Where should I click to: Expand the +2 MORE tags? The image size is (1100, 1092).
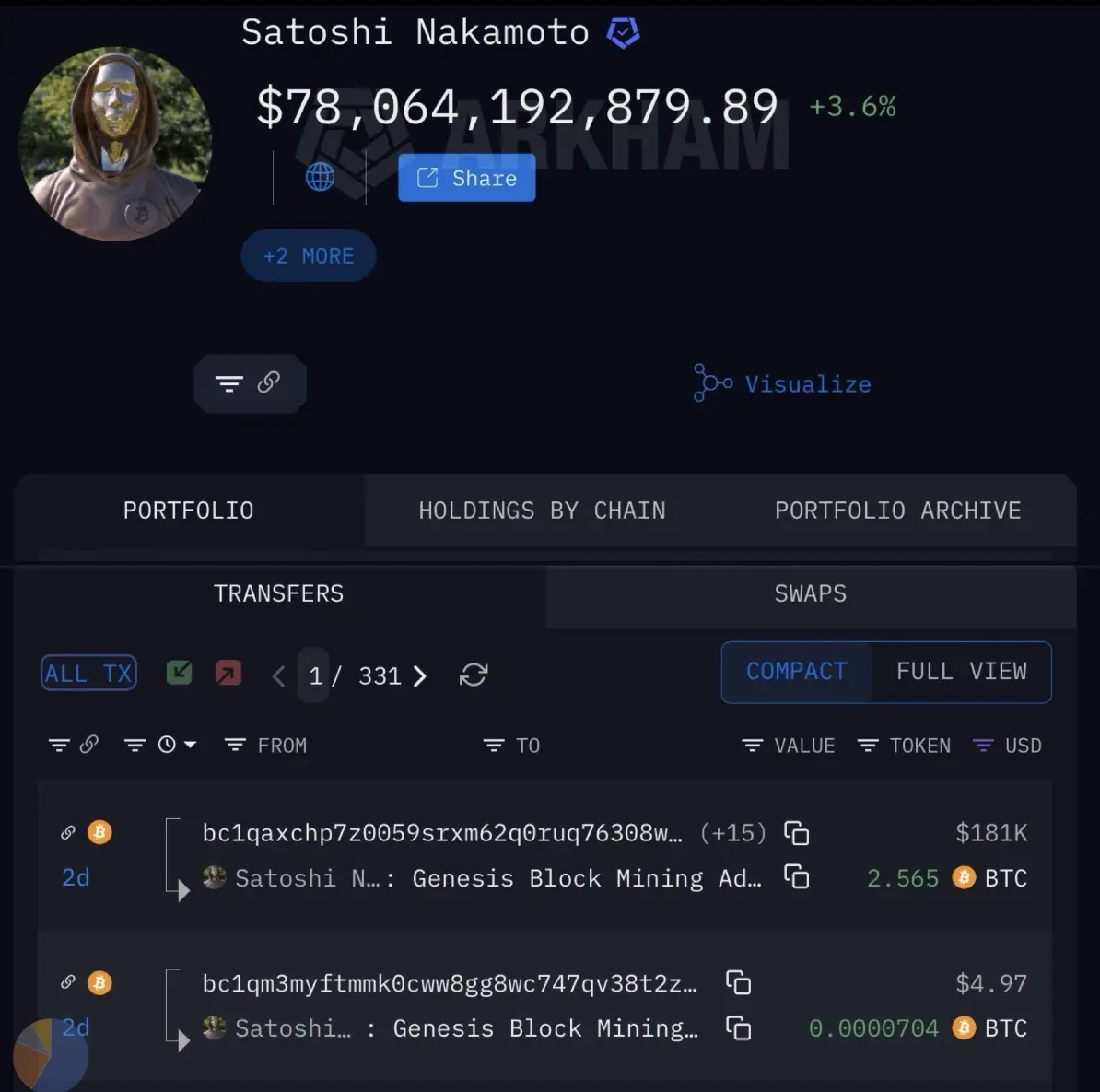308,255
